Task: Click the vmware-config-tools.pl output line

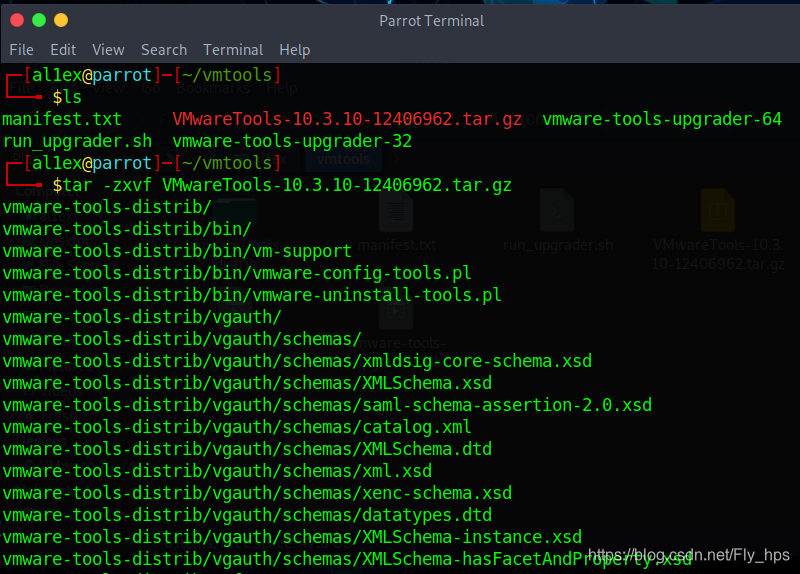Action: coord(237,273)
